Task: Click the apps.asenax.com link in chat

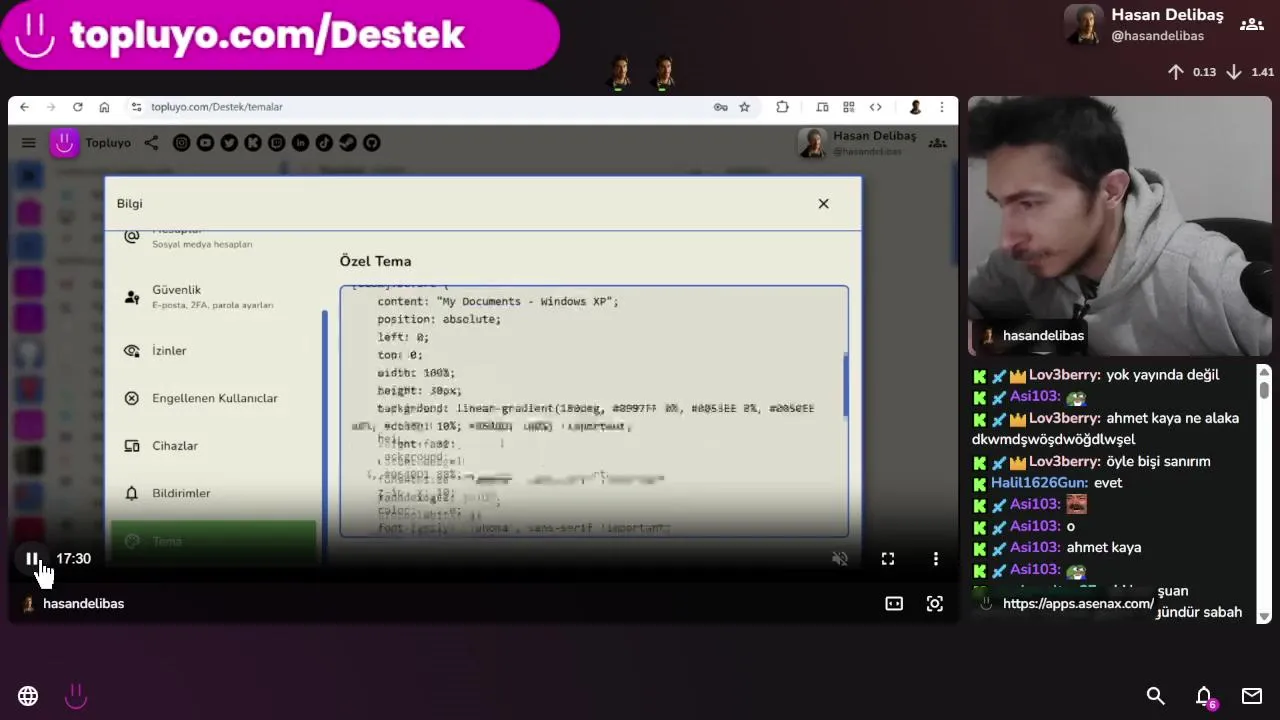Action: click(1077, 604)
